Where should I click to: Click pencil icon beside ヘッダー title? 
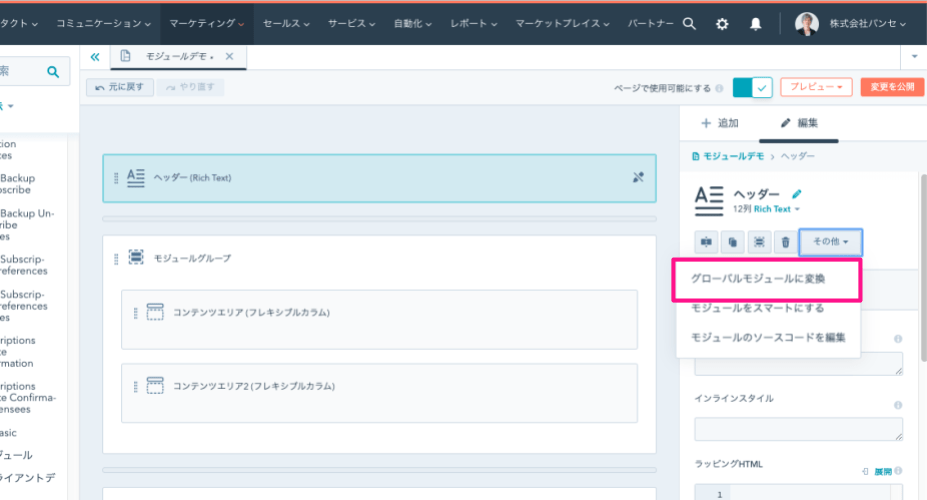click(x=797, y=193)
